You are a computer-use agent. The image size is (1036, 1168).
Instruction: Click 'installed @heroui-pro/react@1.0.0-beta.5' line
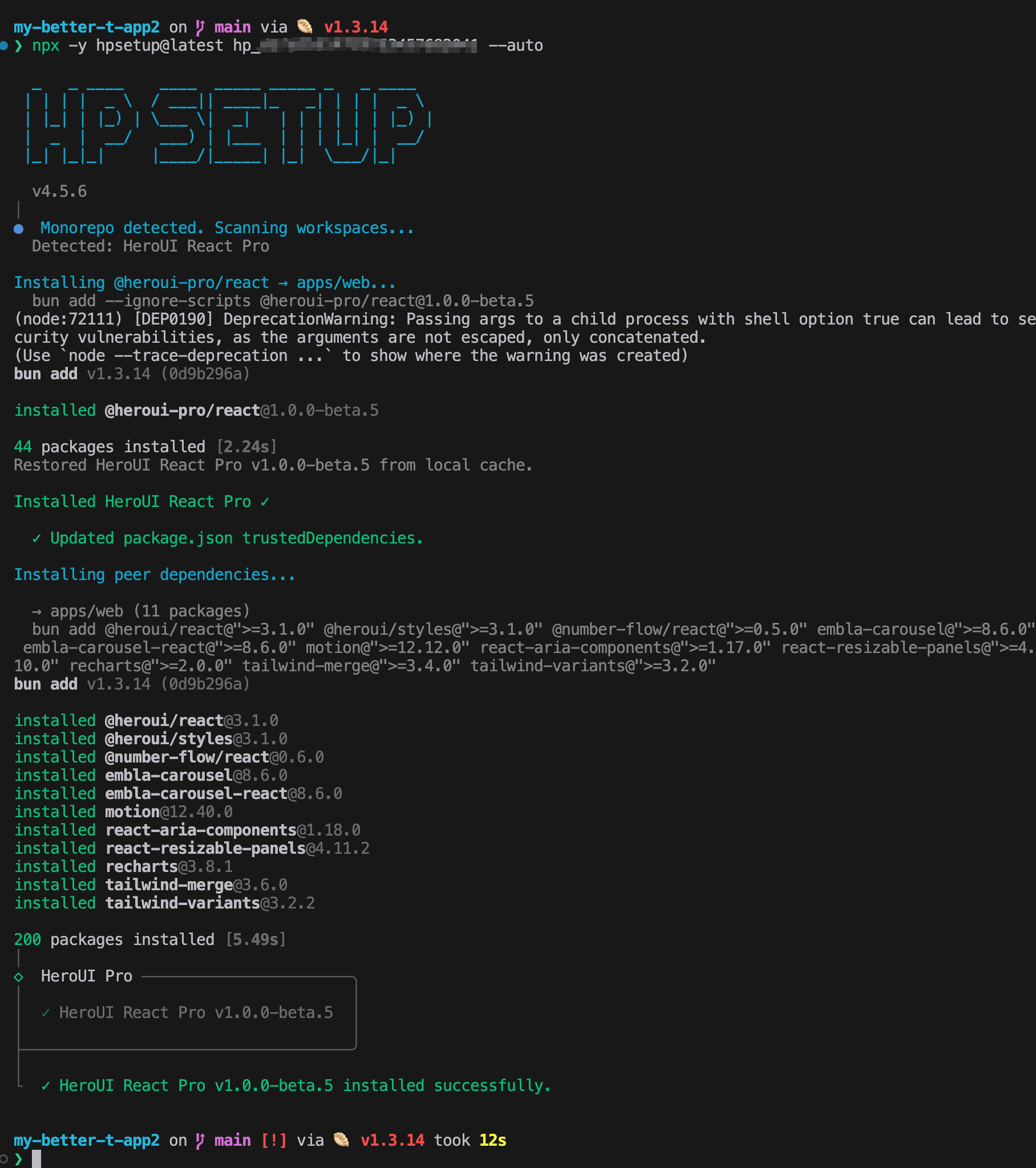coord(196,410)
